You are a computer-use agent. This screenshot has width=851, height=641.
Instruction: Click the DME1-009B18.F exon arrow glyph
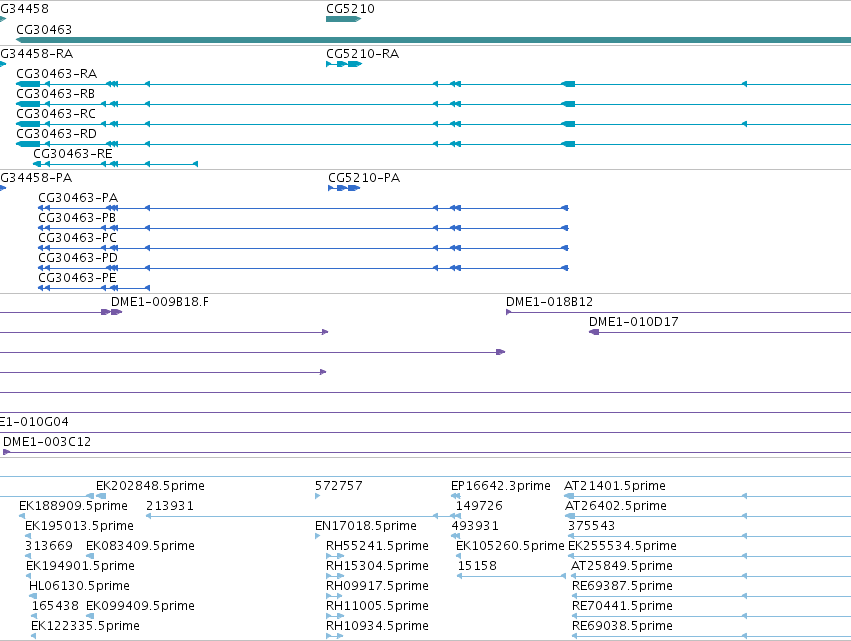click(x=111, y=312)
